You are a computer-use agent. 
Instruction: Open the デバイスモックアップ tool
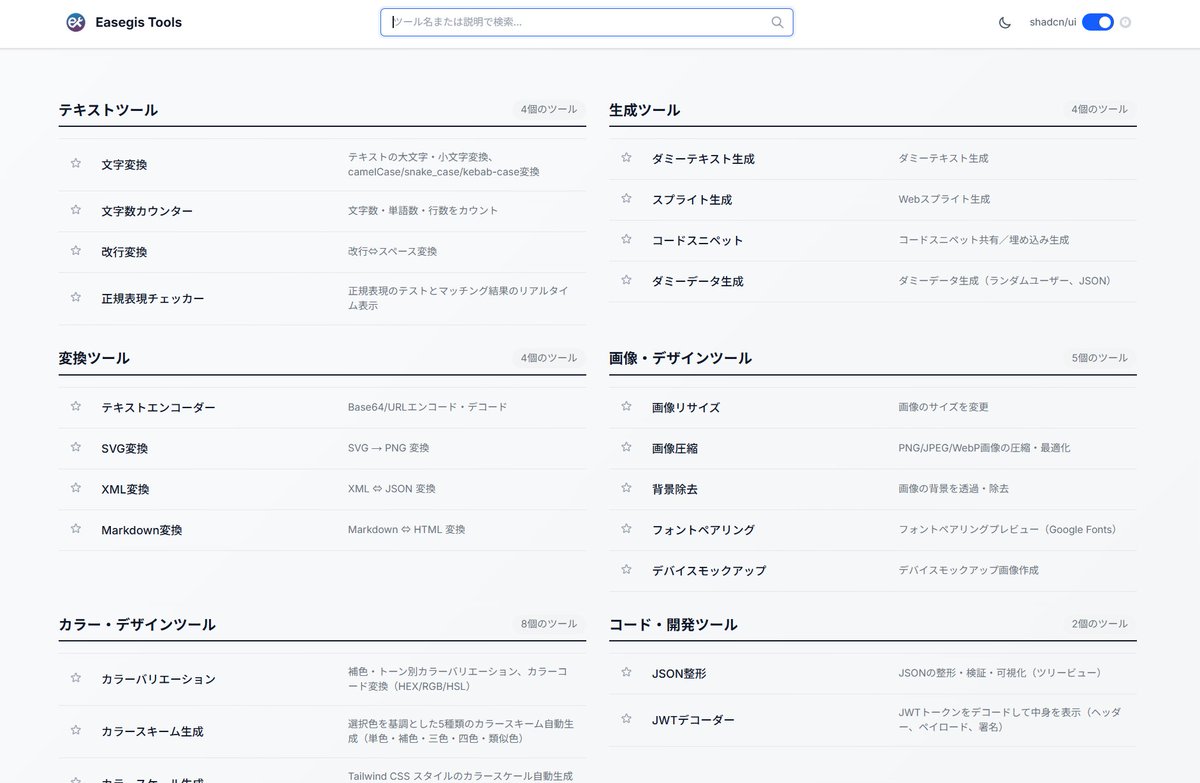click(709, 570)
